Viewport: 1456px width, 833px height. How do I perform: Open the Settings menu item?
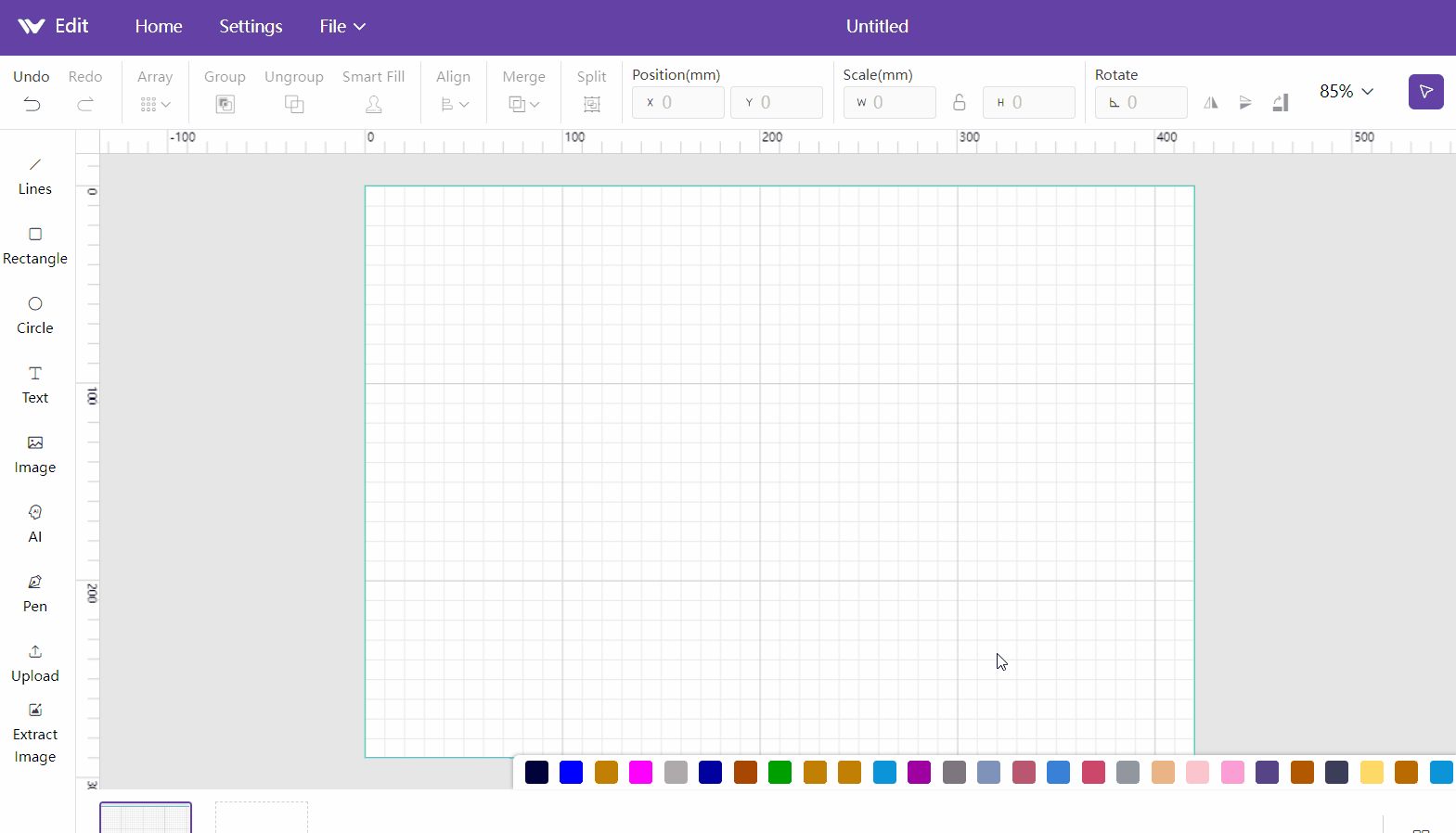click(x=251, y=26)
